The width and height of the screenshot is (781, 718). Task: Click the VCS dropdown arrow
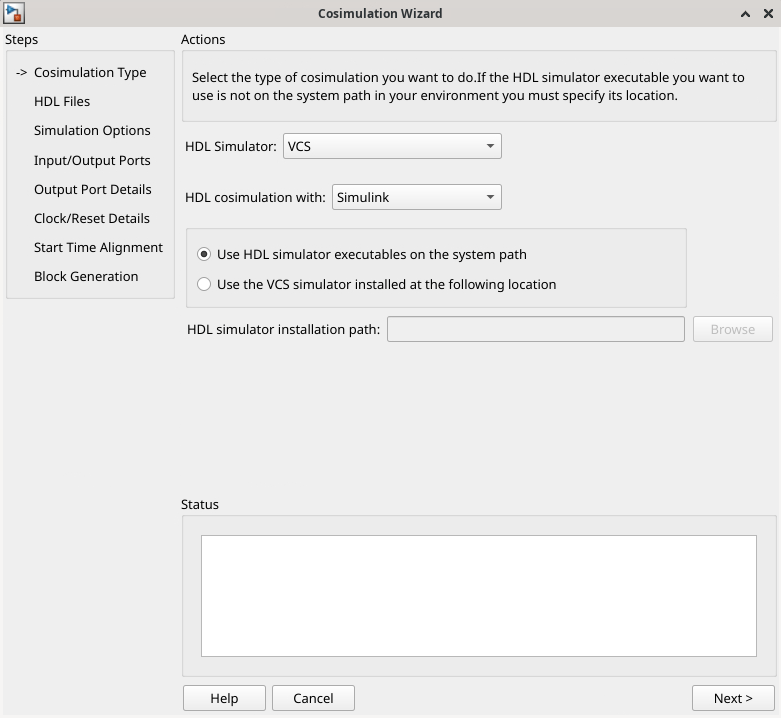pos(490,146)
